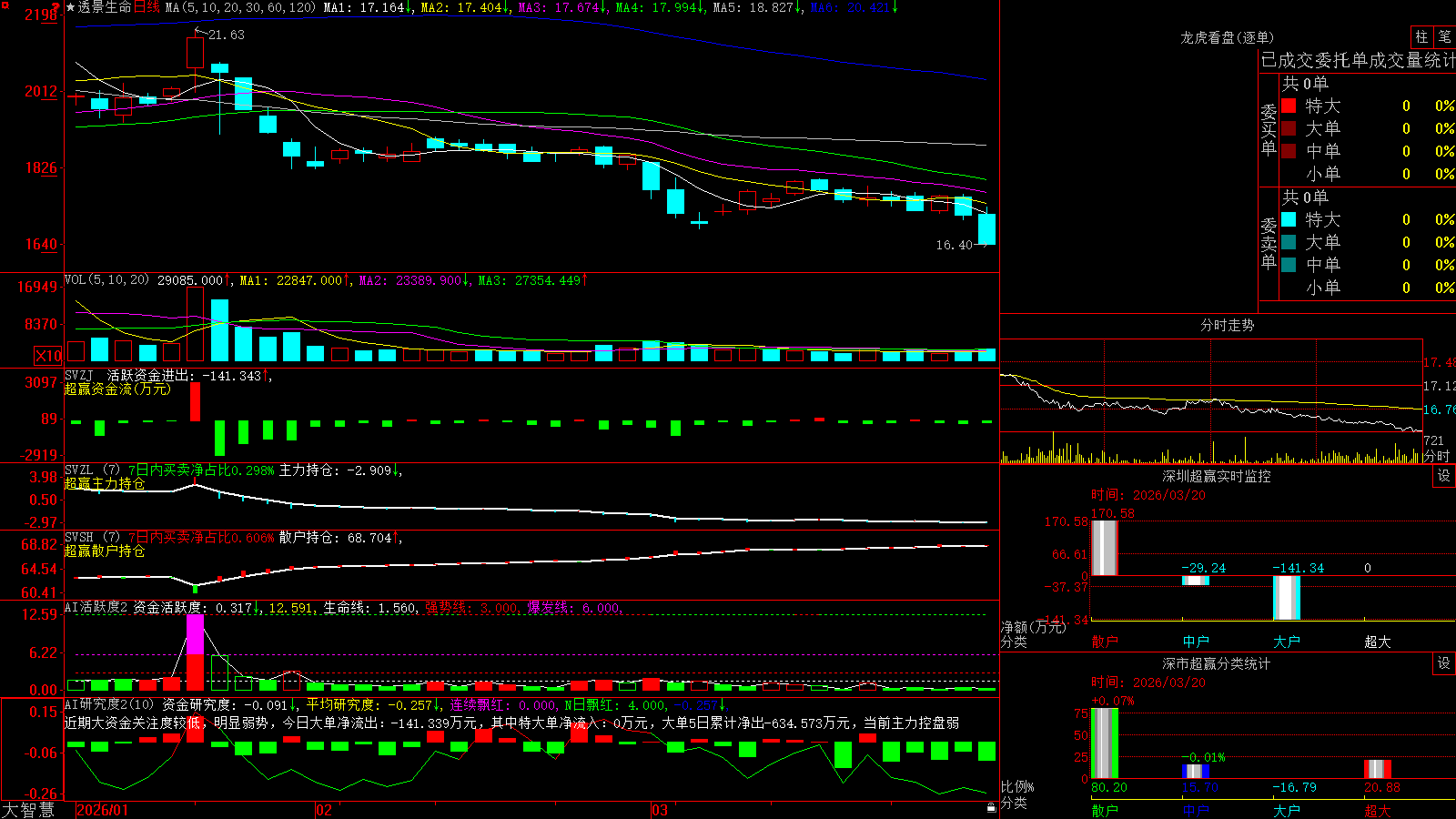
Task: Click the lock icon at chart bottom-right
Action: (991, 807)
